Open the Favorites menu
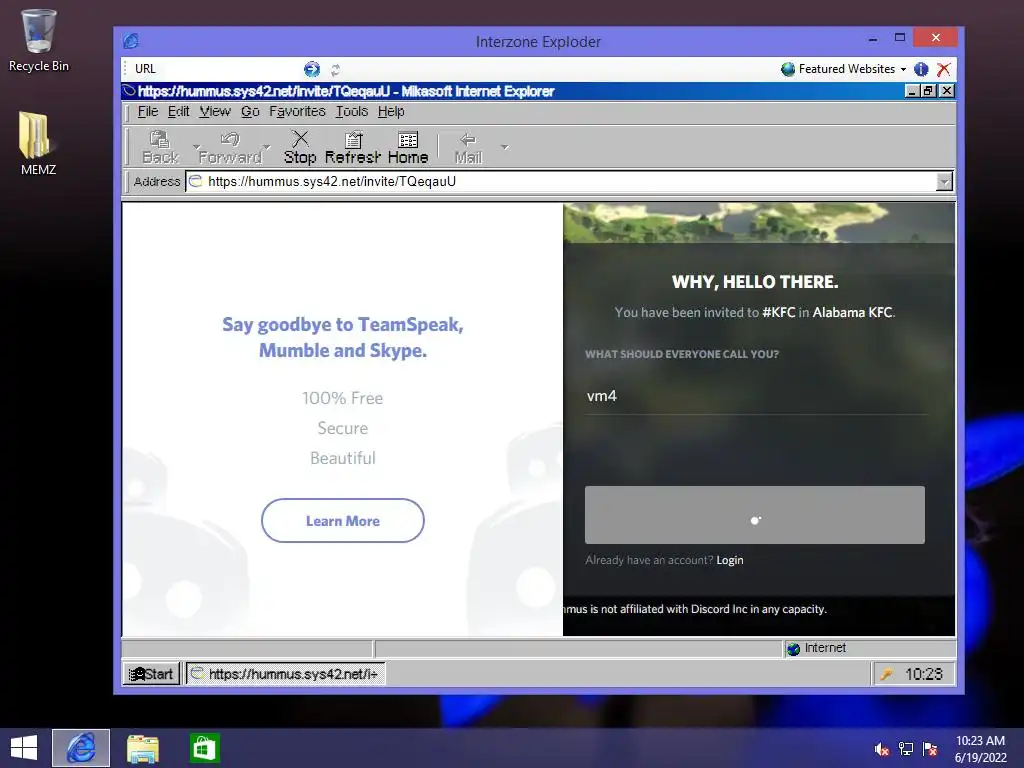Viewport: 1024px width, 768px height. pyautogui.click(x=297, y=112)
